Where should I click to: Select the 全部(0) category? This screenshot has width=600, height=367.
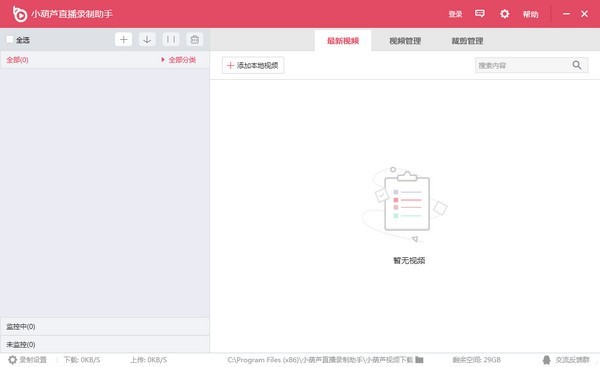17,60
